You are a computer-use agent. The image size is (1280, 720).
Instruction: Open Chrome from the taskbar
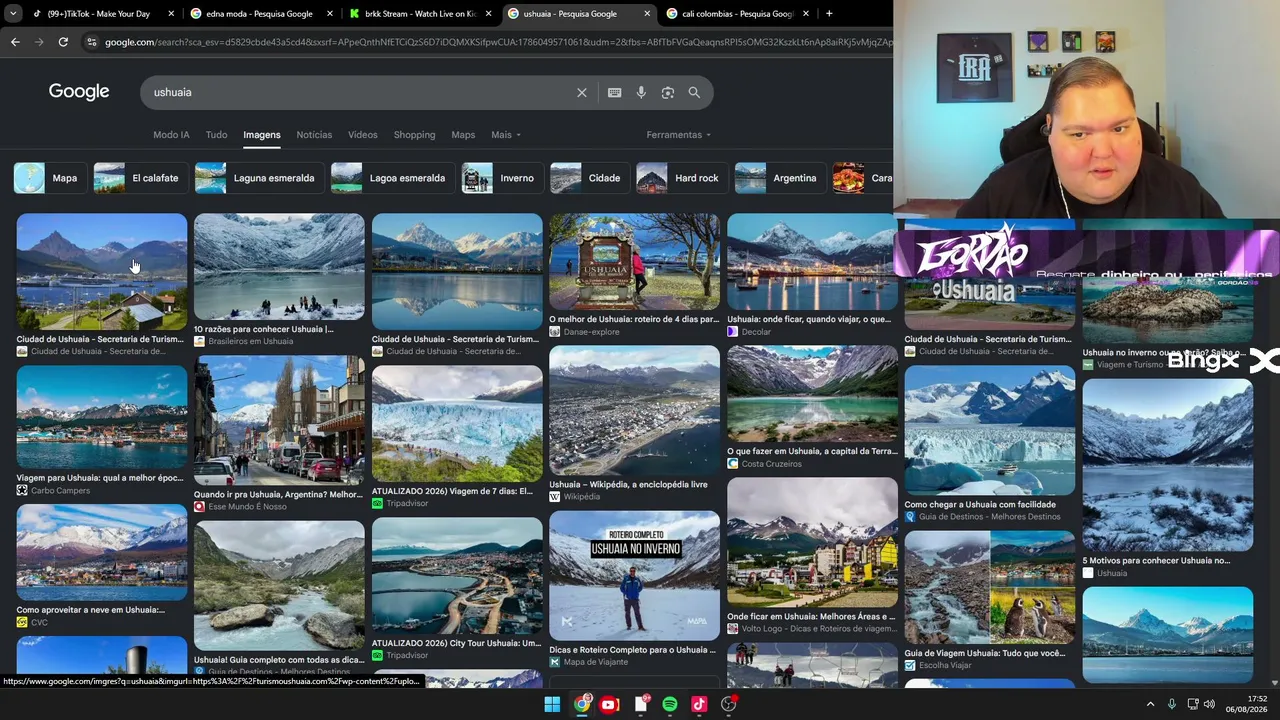pos(582,705)
